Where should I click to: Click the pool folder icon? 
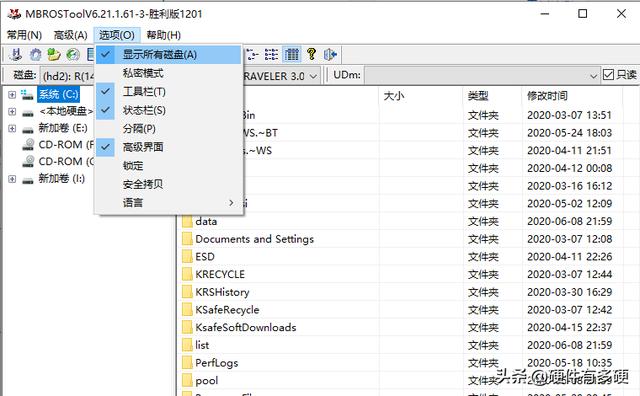tap(187, 380)
